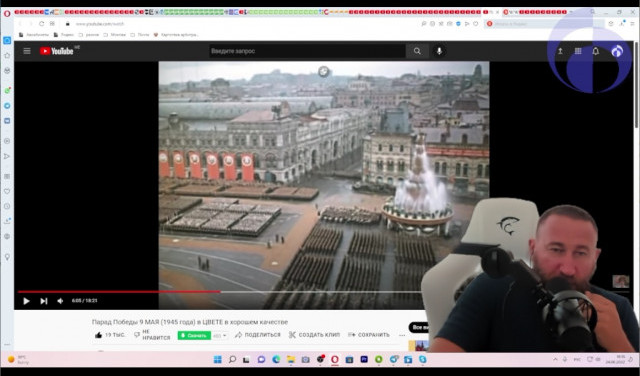Open the YouTube apps grid icon
The width and height of the screenshot is (640, 376).
click(578, 51)
